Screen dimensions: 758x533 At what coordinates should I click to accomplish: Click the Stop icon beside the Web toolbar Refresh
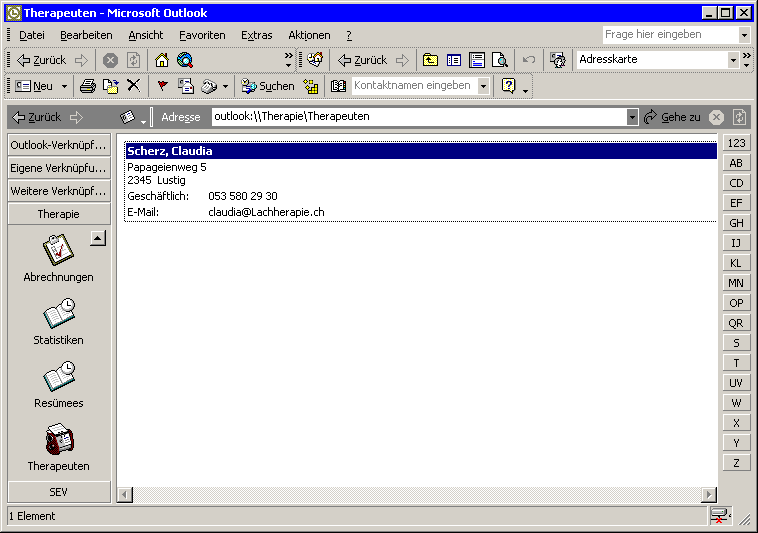(x=110, y=60)
